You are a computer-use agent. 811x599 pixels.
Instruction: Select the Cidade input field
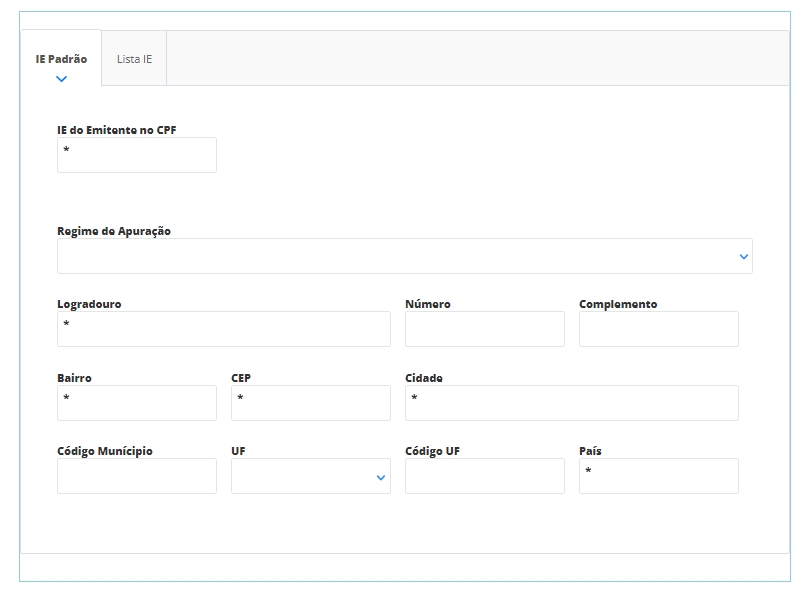pos(571,403)
